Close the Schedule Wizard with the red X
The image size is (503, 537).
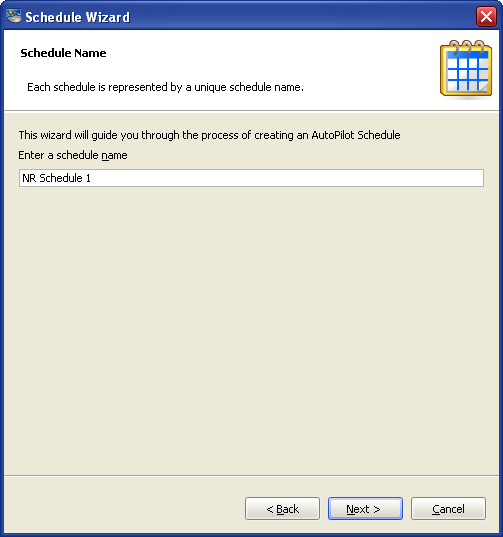click(486, 16)
